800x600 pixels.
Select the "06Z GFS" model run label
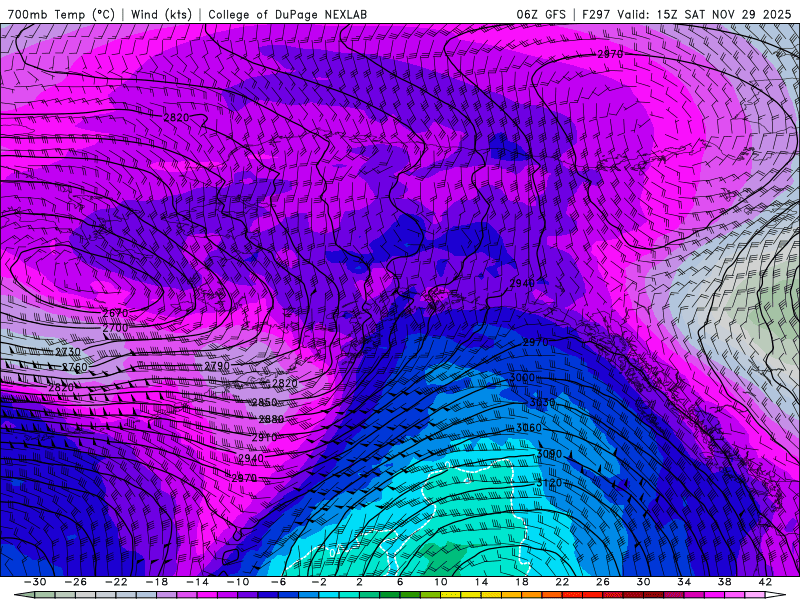pyautogui.click(x=541, y=14)
